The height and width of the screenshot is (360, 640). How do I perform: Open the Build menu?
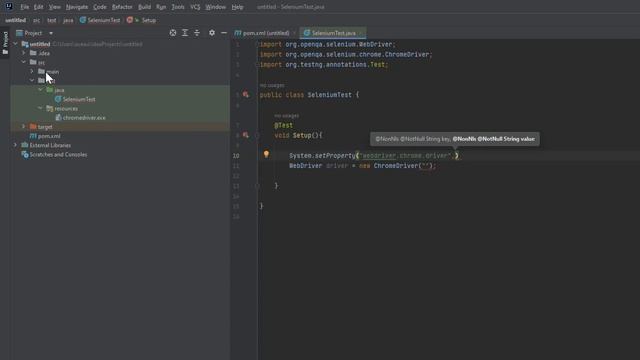click(144, 7)
